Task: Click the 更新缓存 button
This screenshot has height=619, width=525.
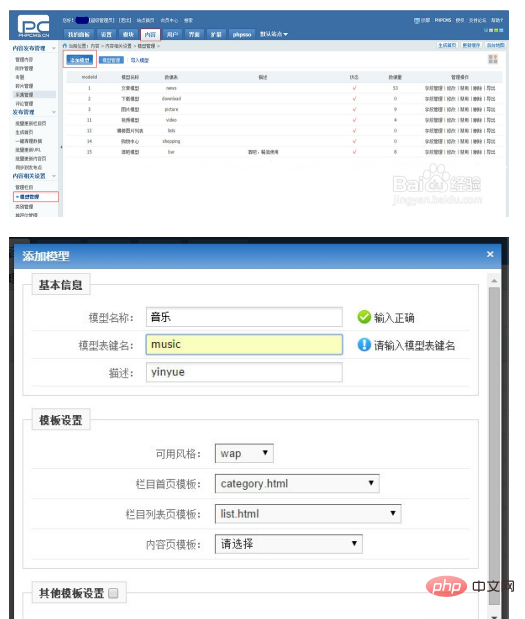Action: tap(471, 45)
